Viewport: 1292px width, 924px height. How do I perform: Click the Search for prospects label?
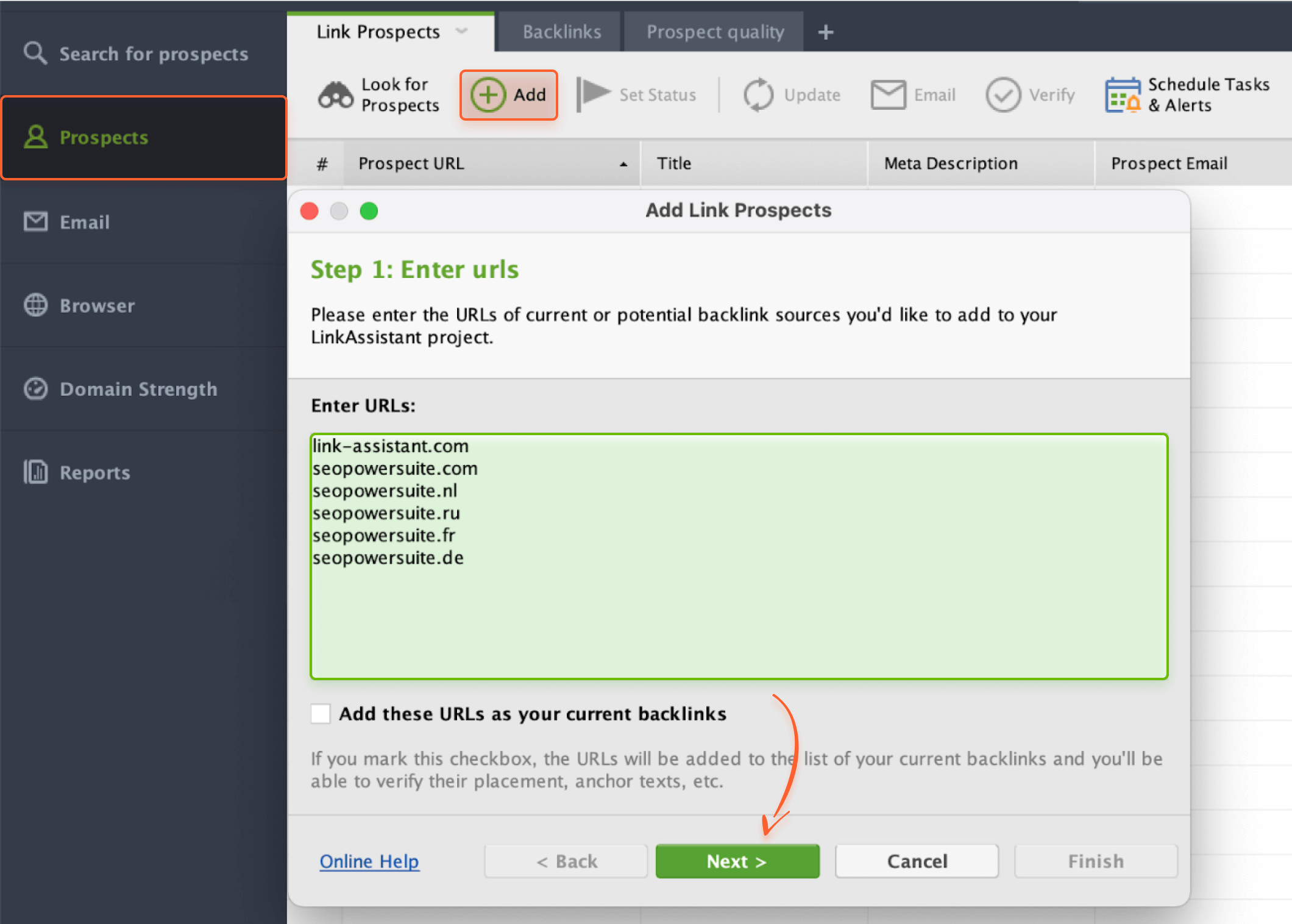(x=154, y=54)
